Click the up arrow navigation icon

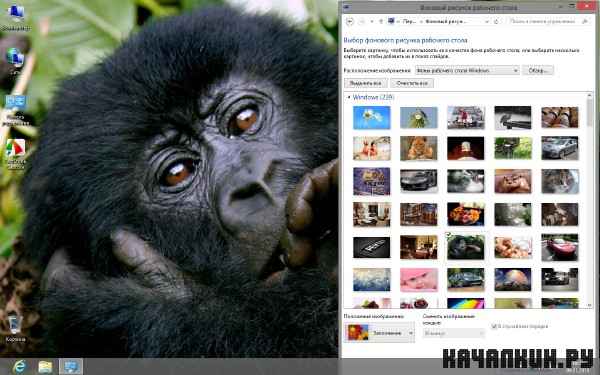point(381,21)
